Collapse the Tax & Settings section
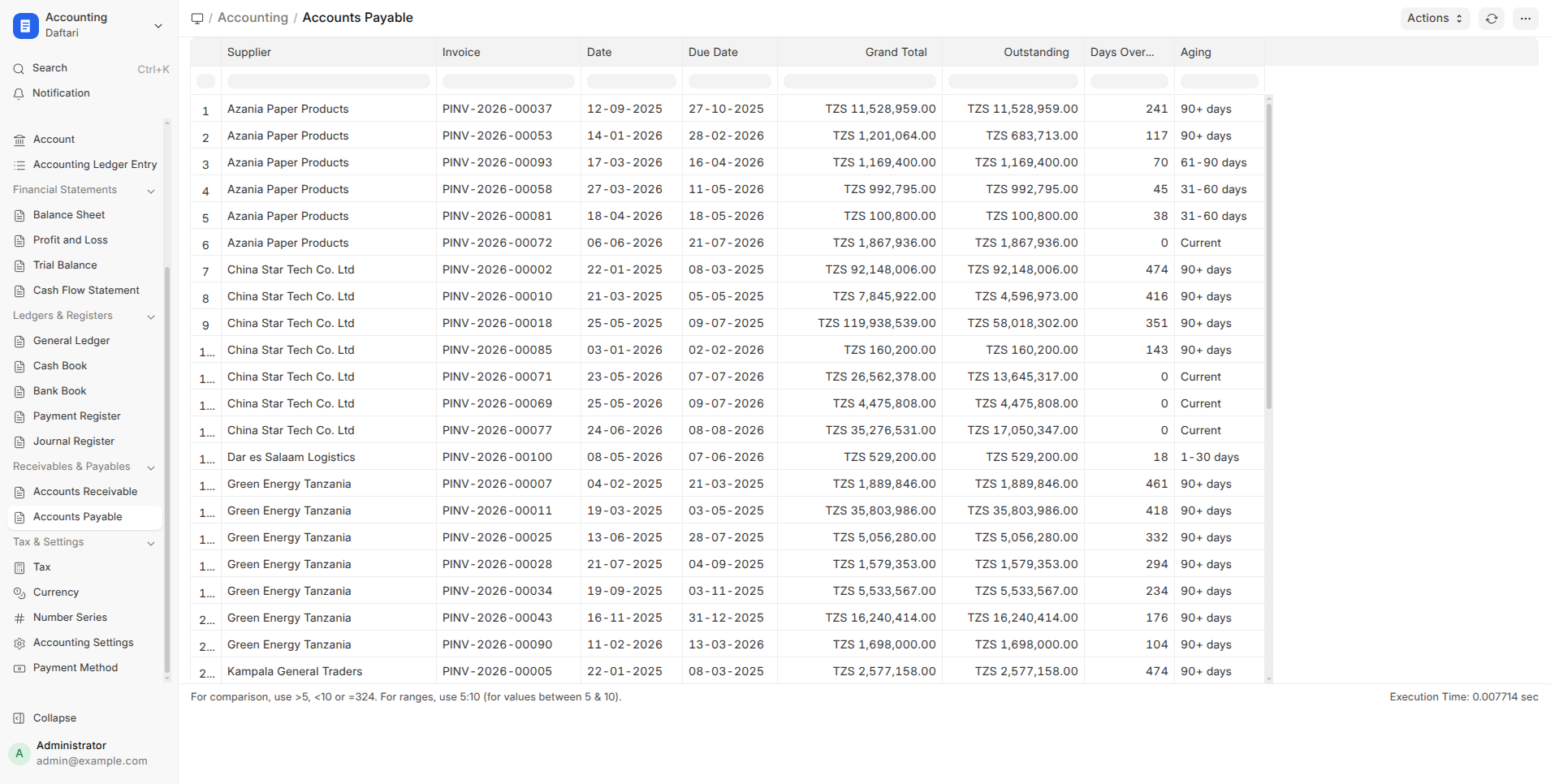This screenshot has height=784, width=1559. pos(151,543)
